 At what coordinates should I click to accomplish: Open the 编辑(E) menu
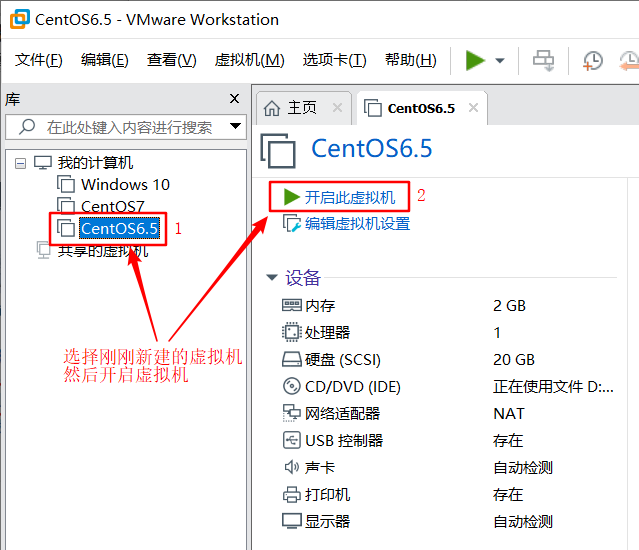(x=105, y=60)
